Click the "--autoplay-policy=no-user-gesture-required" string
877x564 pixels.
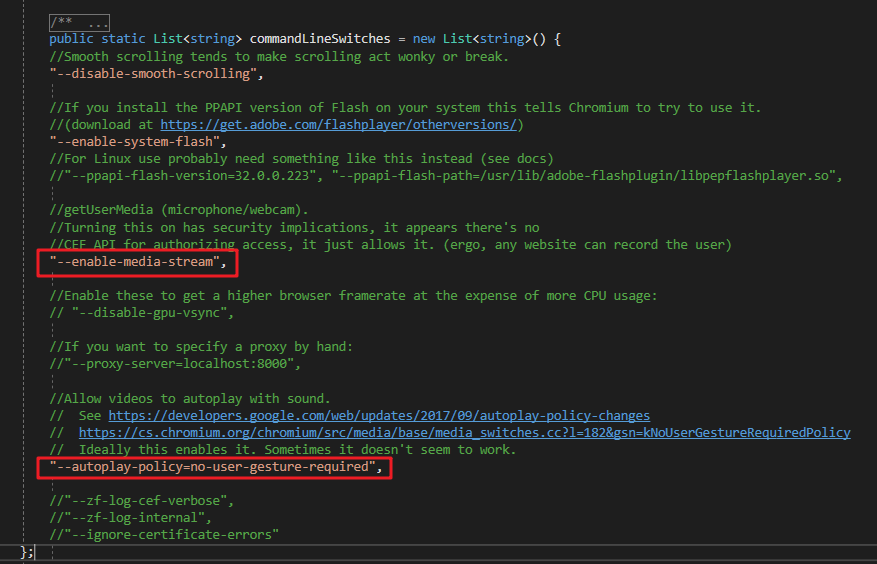click(213, 467)
